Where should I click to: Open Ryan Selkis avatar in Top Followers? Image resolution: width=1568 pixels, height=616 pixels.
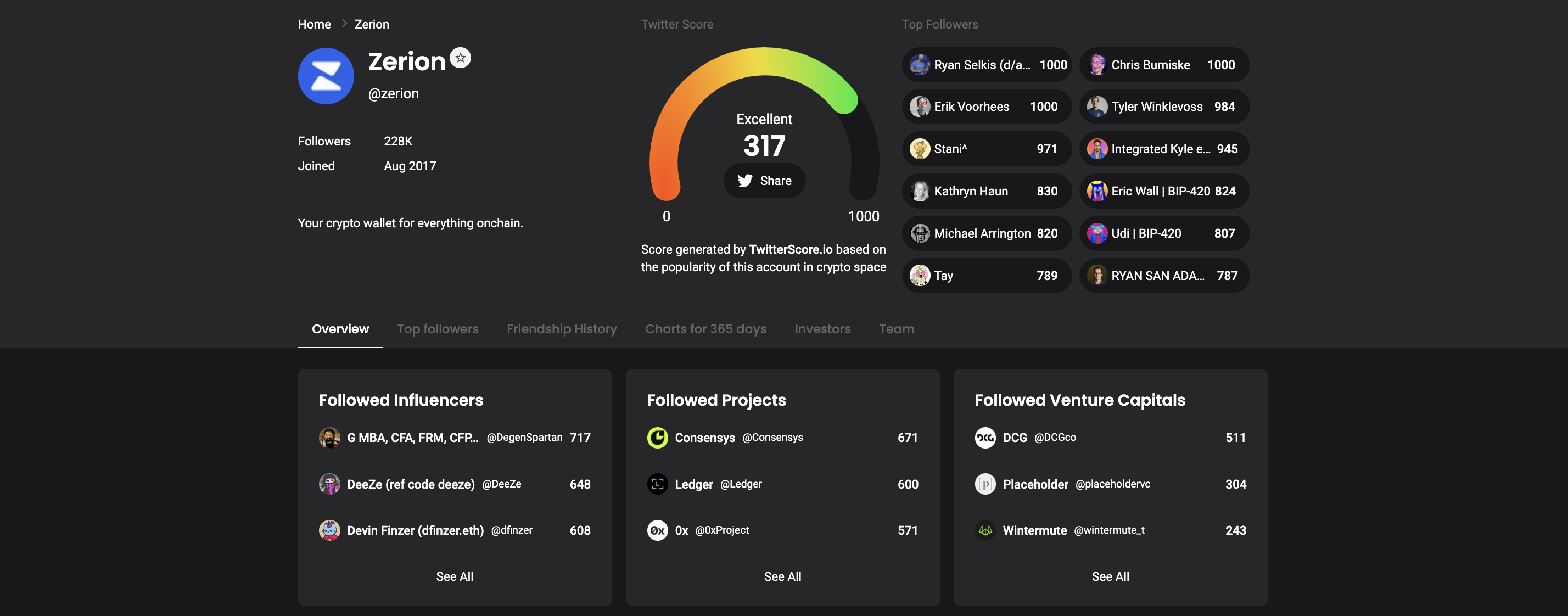(920, 65)
